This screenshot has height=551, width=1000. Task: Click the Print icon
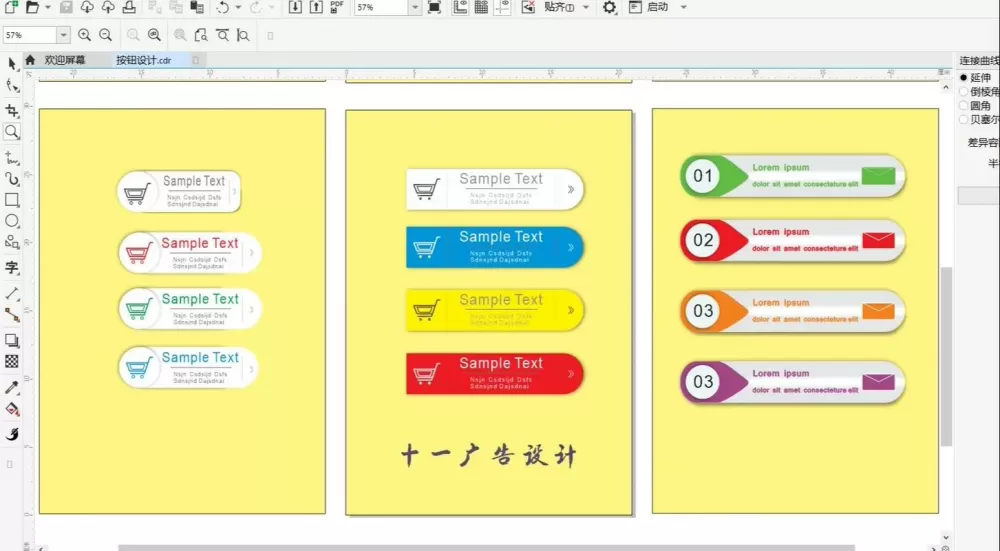pyautogui.click(x=129, y=7)
